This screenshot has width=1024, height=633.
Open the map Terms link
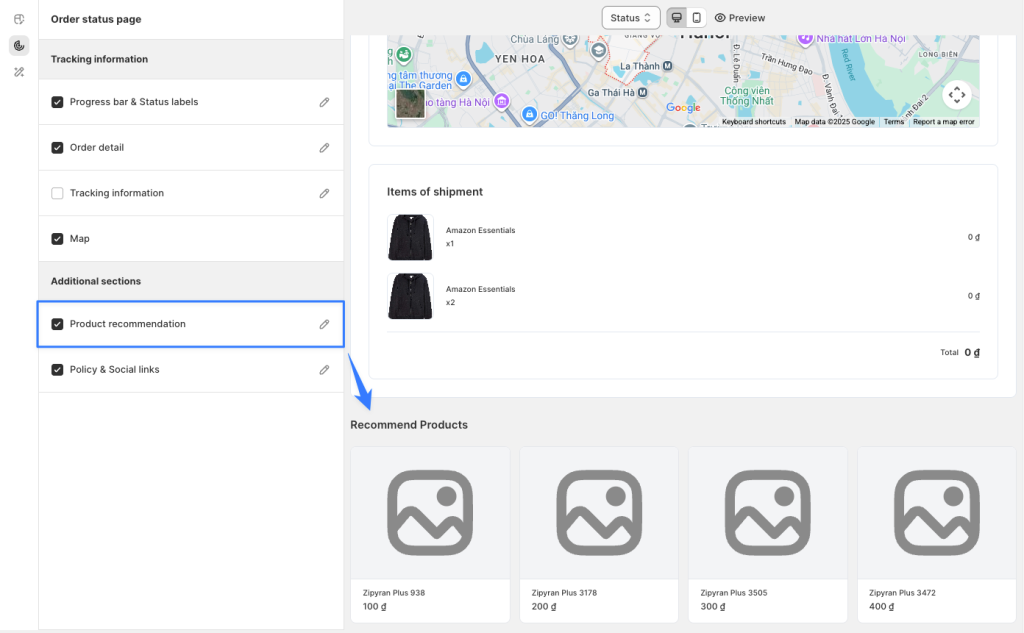pyautogui.click(x=893, y=122)
